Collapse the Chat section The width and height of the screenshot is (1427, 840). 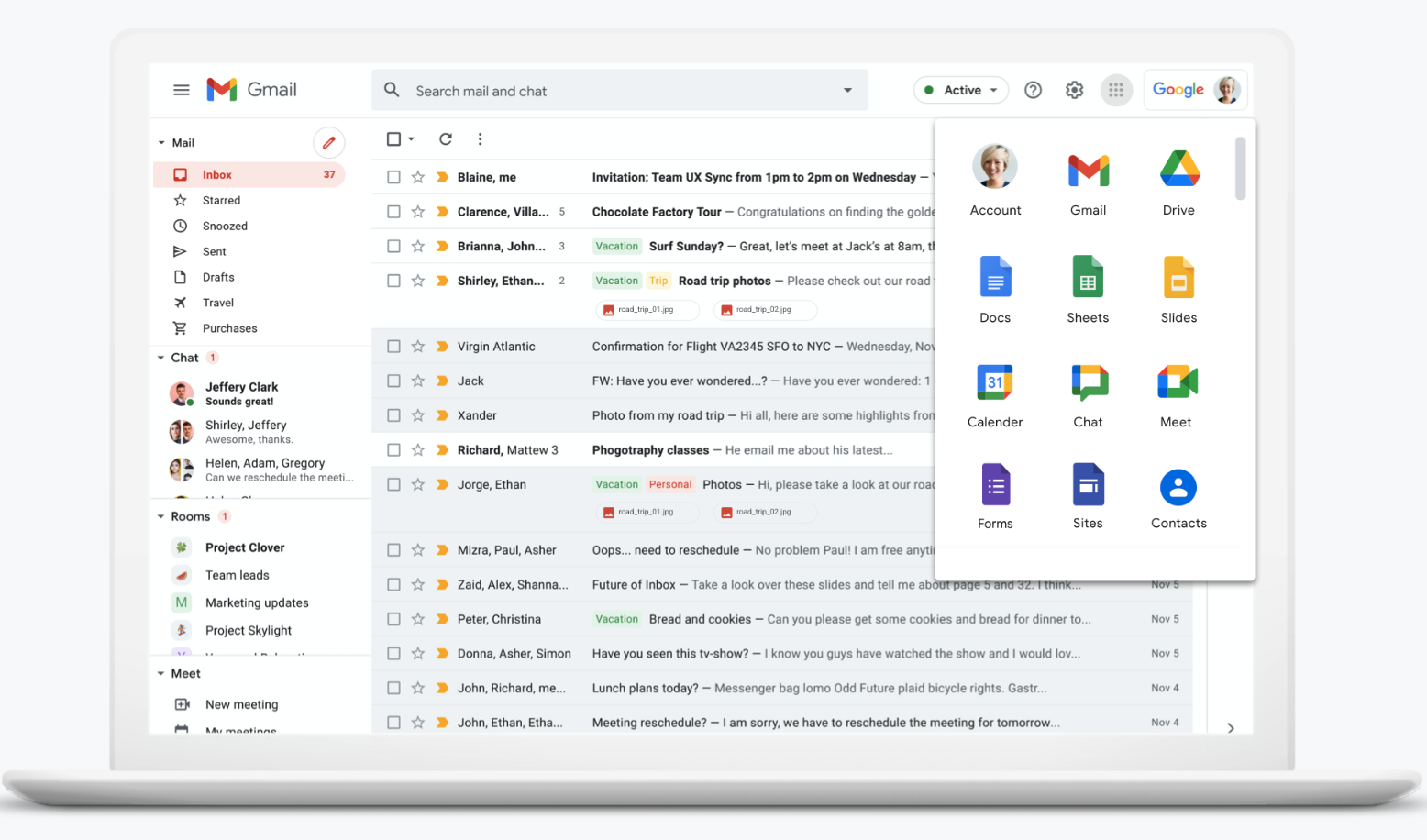tap(161, 358)
